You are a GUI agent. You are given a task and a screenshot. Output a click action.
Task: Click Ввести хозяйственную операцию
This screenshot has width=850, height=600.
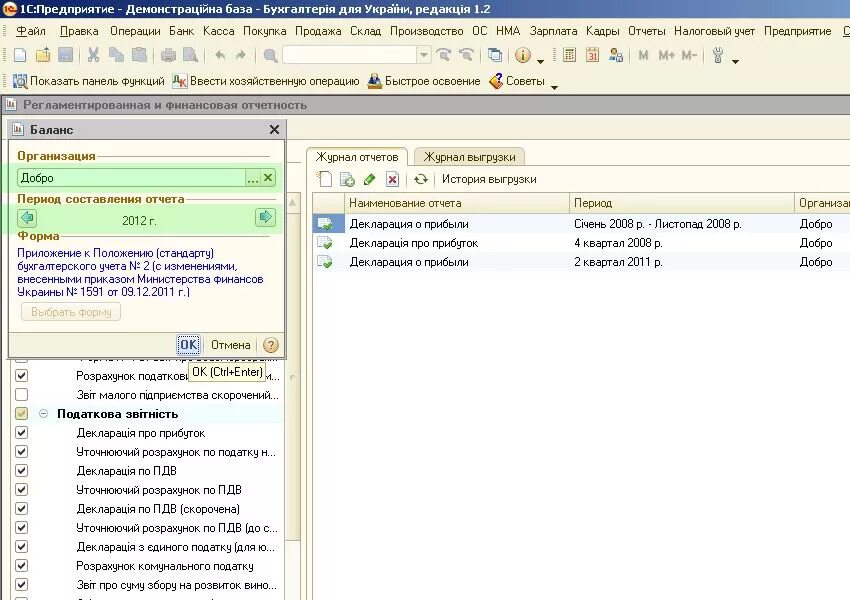(x=266, y=81)
